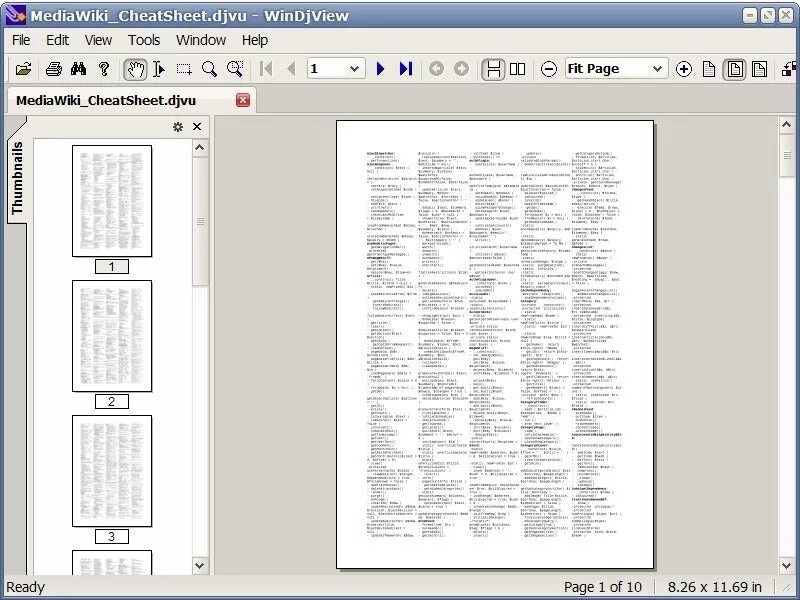This screenshot has width=800, height=600.
Task: Click the document view scrollbar thumb
Action: pyautogui.click(x=787, y=155)
